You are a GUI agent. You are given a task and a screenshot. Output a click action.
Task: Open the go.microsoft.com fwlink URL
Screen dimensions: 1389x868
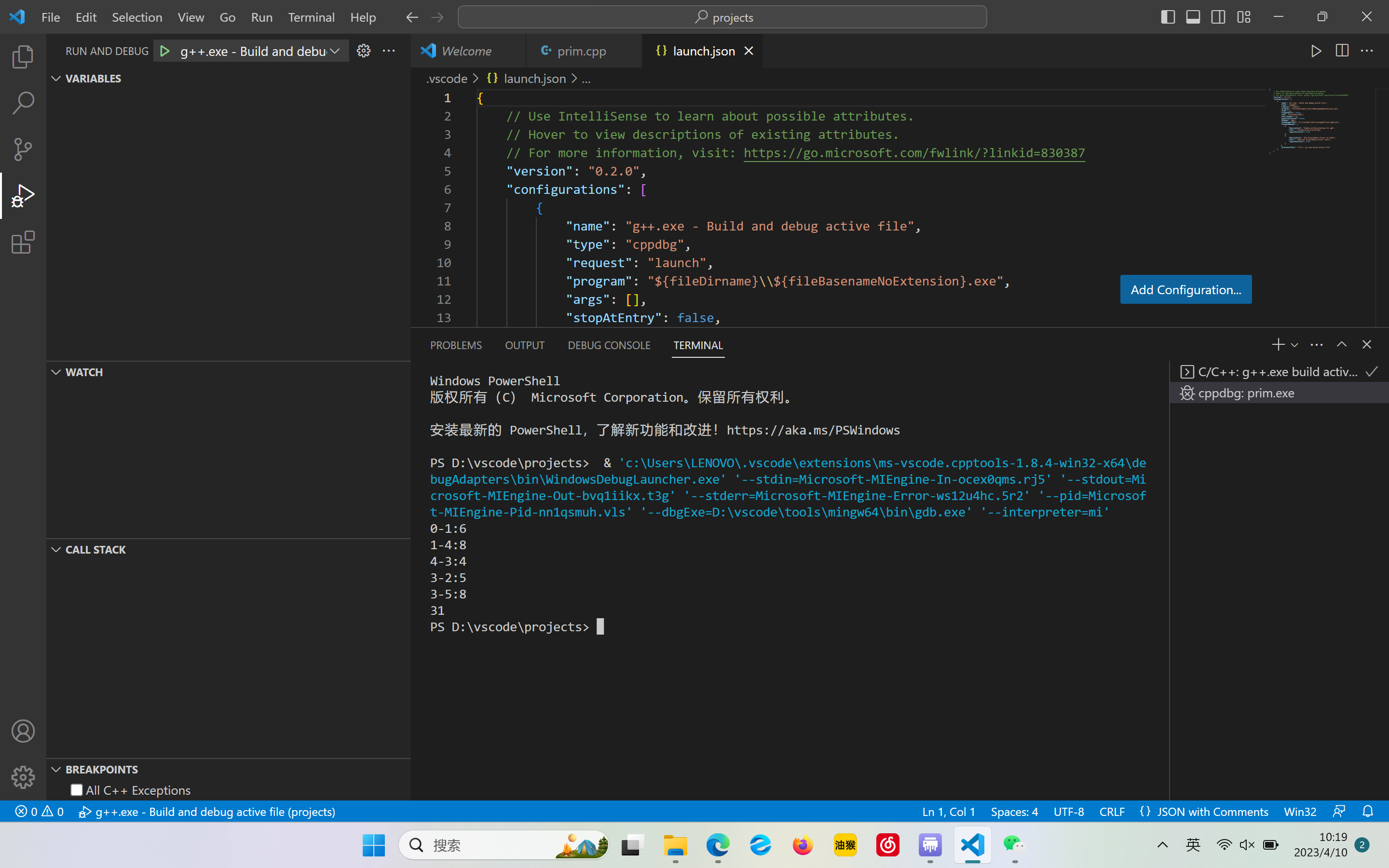pos(914,153)
